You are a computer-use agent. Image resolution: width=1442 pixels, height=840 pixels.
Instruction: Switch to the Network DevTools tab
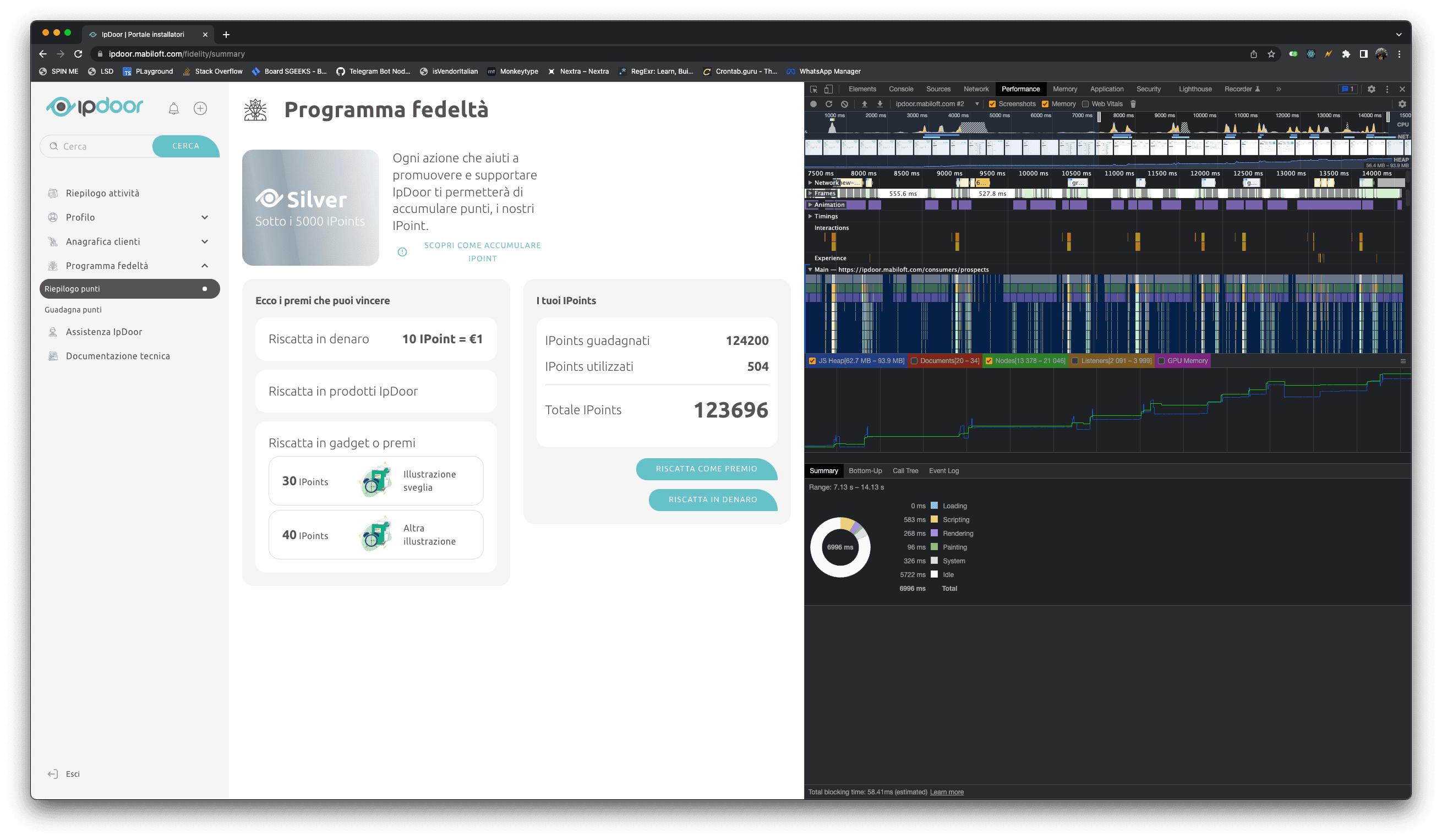tap(976, 89)
